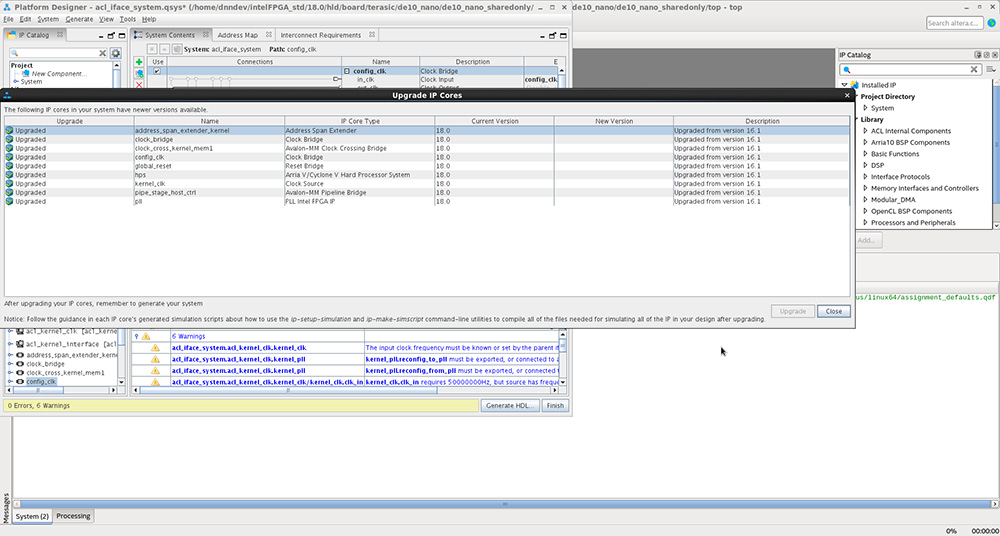Viewport: 1000px width, 536px height.
Task: Click warning icon for kernel_clk message
Action: tap(155, 348)
